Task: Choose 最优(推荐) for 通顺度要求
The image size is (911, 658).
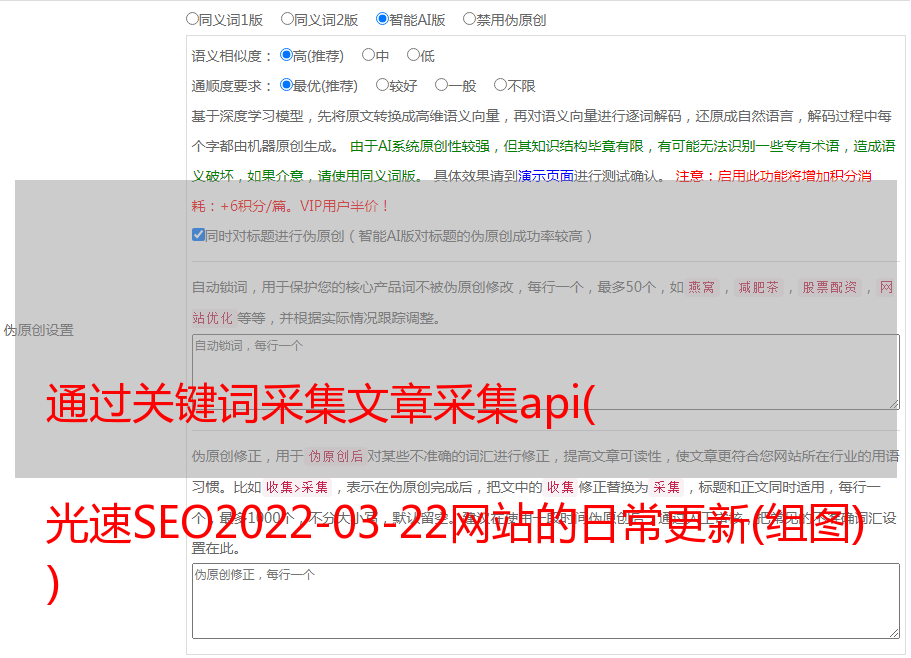Action: (x=286, y=85)
